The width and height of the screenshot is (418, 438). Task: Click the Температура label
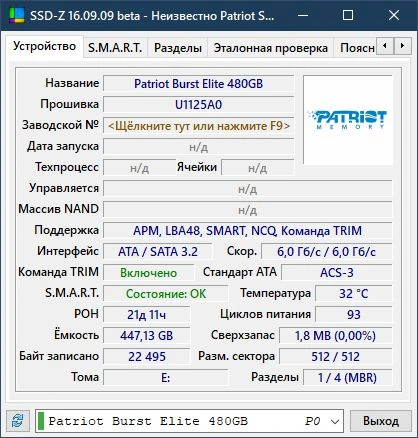[x=275, y=293]
